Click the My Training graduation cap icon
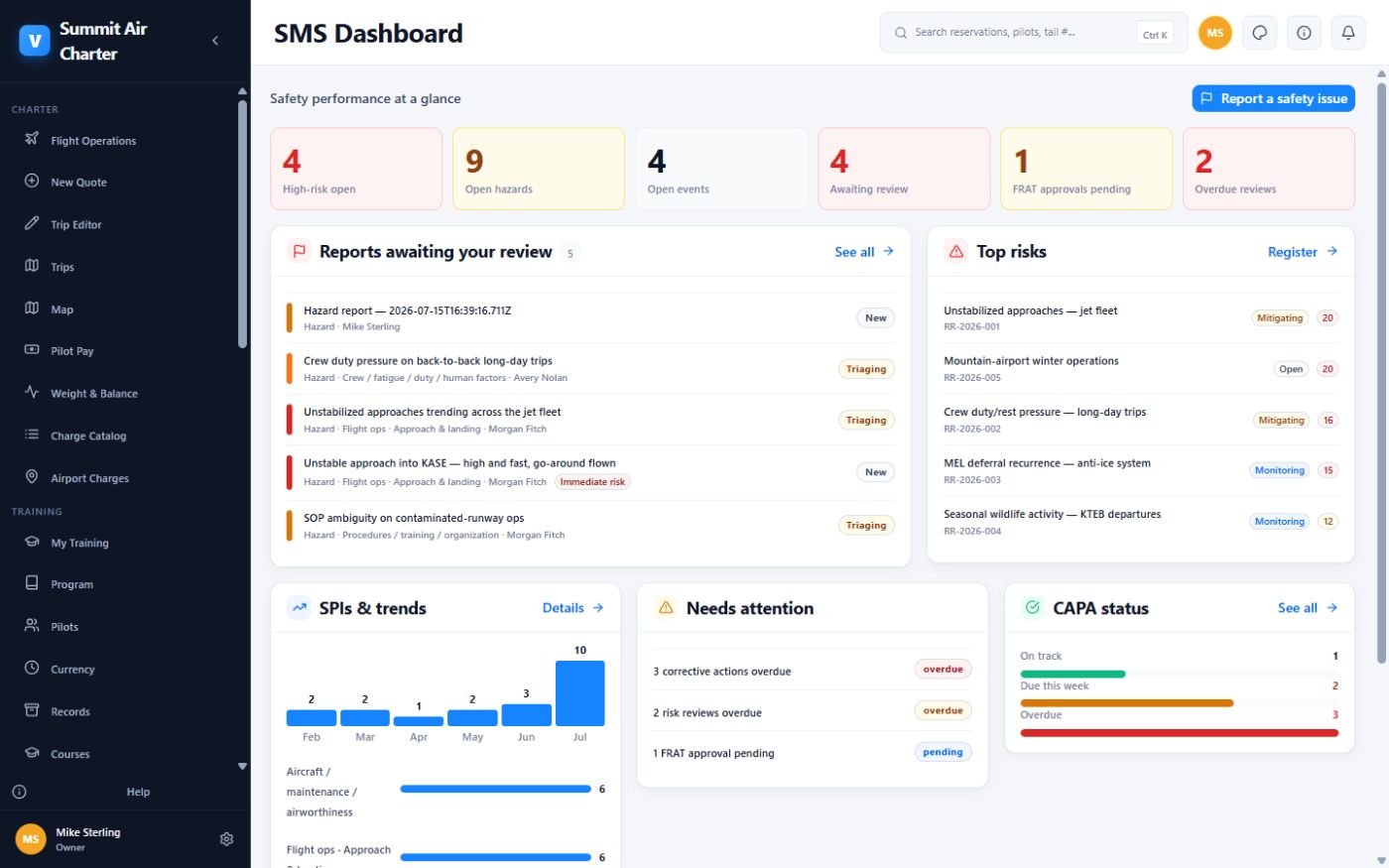 click(x=32, y=542)
